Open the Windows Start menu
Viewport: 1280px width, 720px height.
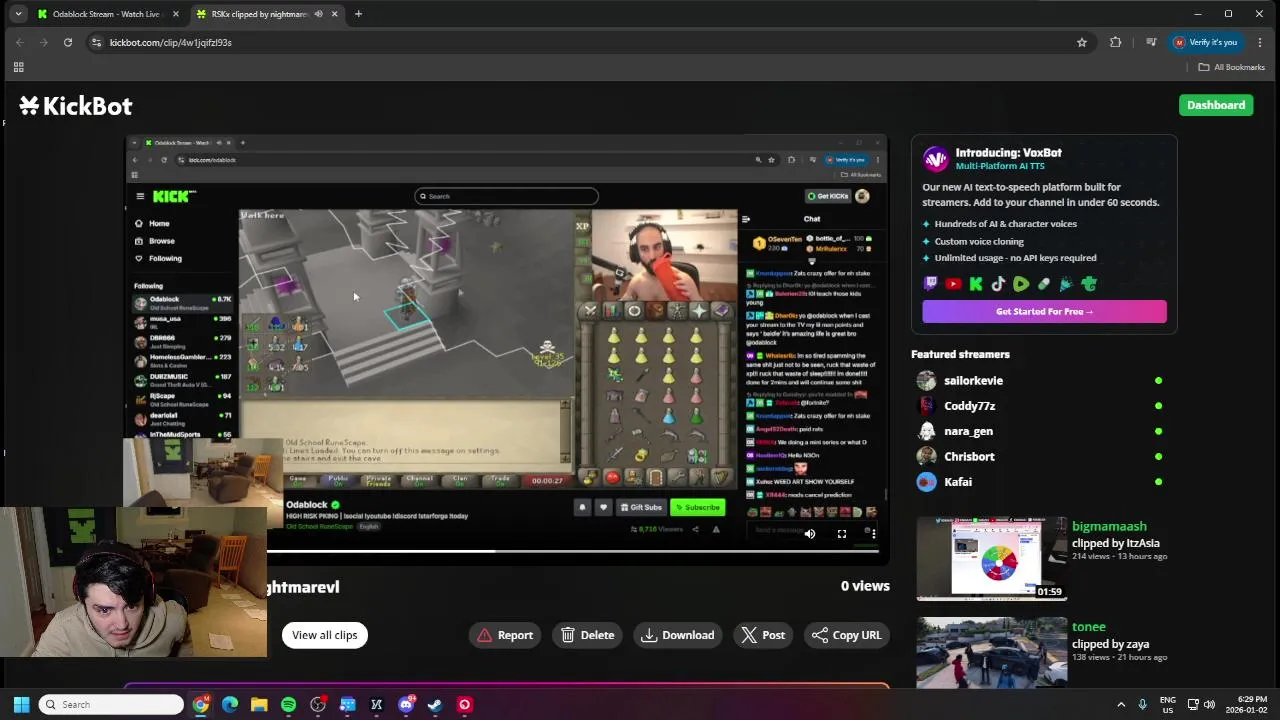coord(21,705)
